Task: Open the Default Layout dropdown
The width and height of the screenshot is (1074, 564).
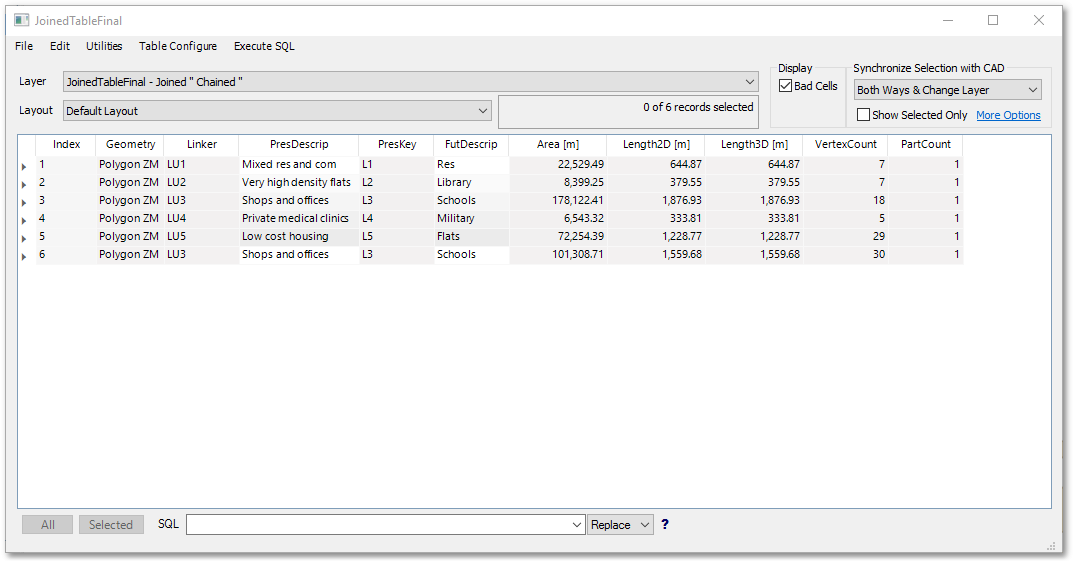Action: click(x=277, y=110)
